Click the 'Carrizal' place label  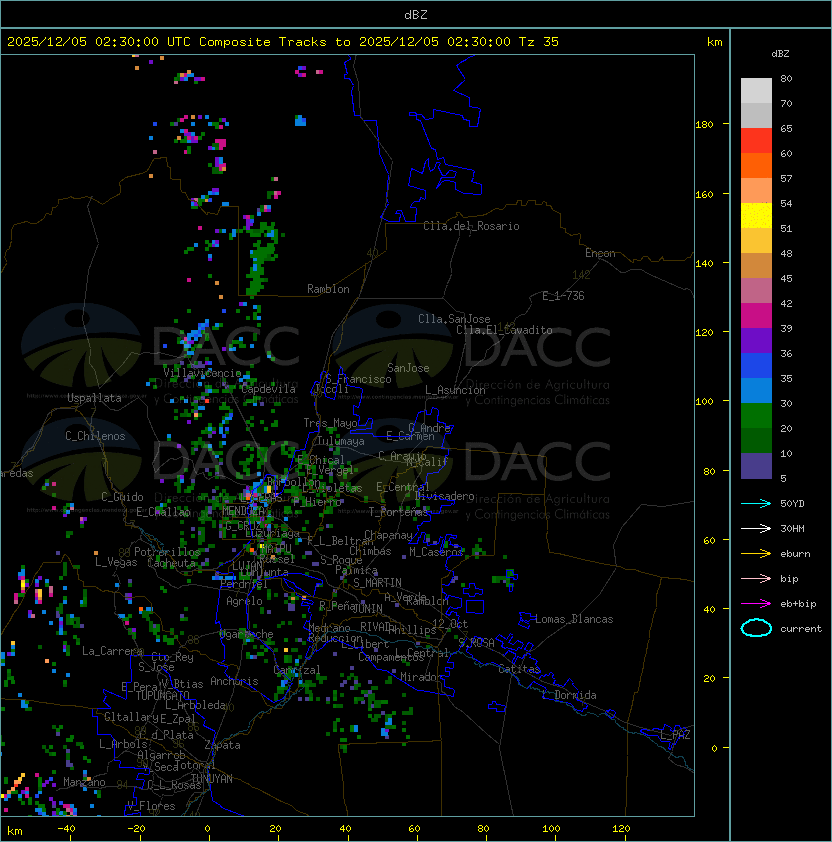297,670
